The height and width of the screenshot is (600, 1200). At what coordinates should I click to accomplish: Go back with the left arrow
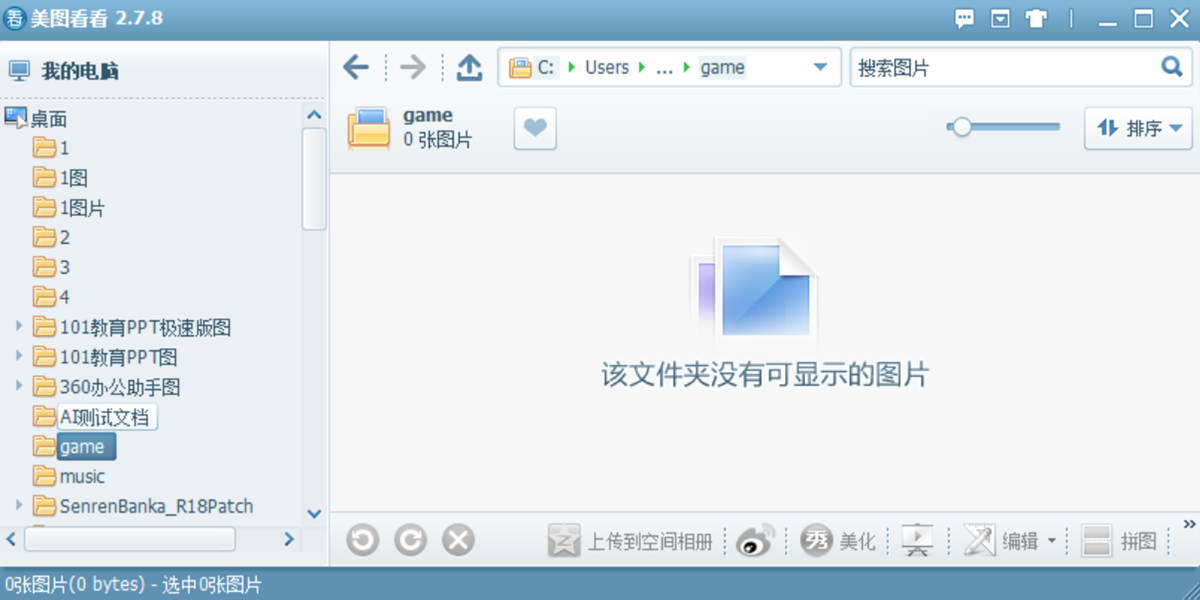[x=356, y=67]
